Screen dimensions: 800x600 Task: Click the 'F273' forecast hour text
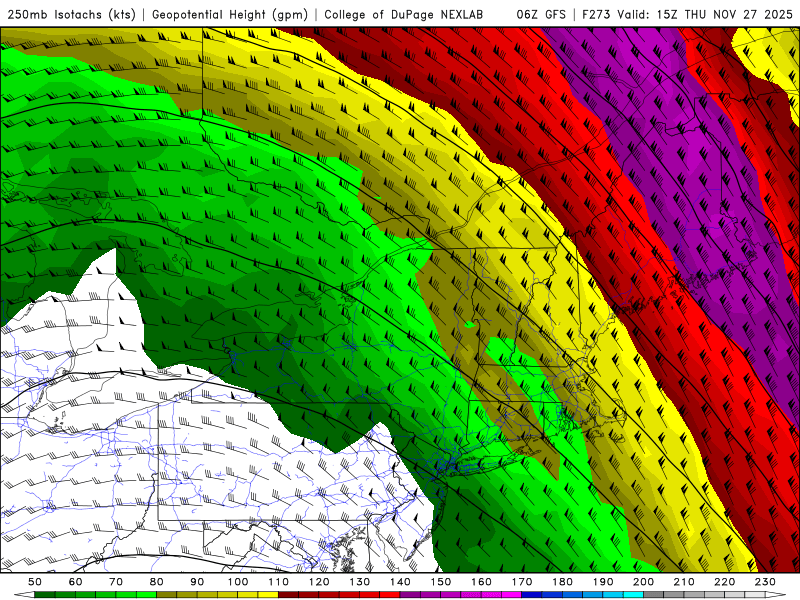597,15
